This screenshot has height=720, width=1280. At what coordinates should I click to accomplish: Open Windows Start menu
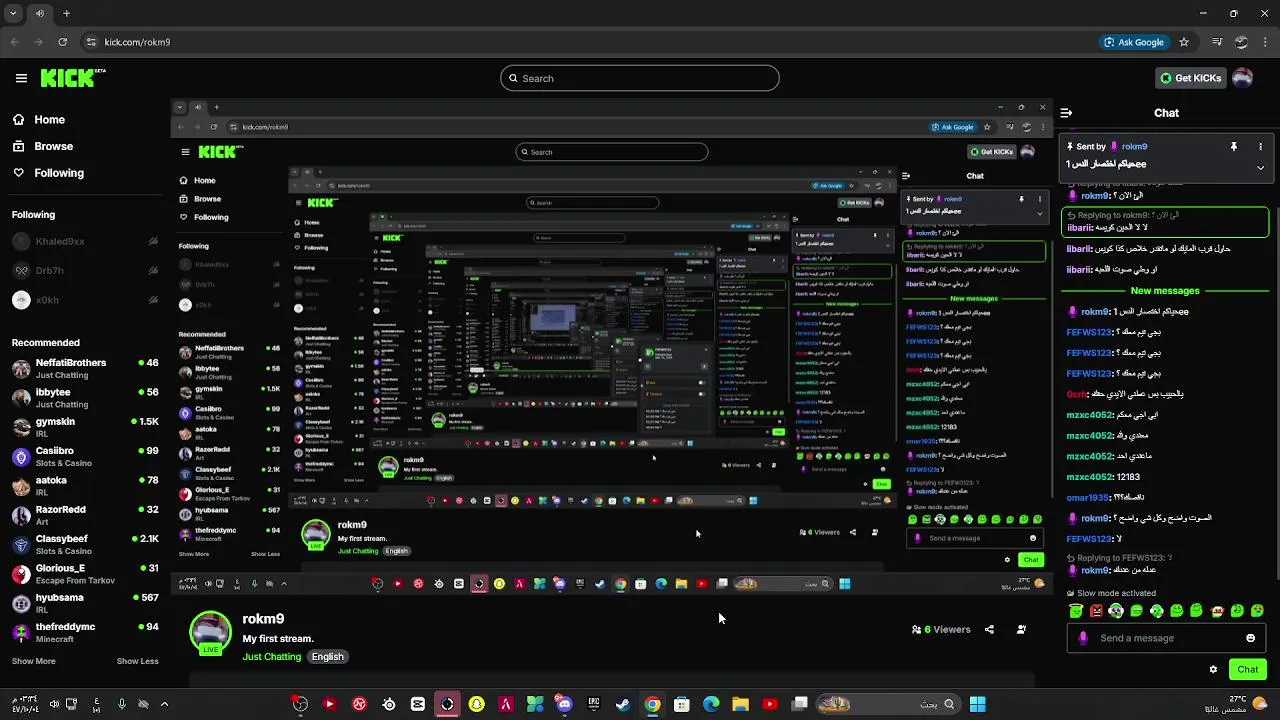pyautogui.click(x=977, y=704)
